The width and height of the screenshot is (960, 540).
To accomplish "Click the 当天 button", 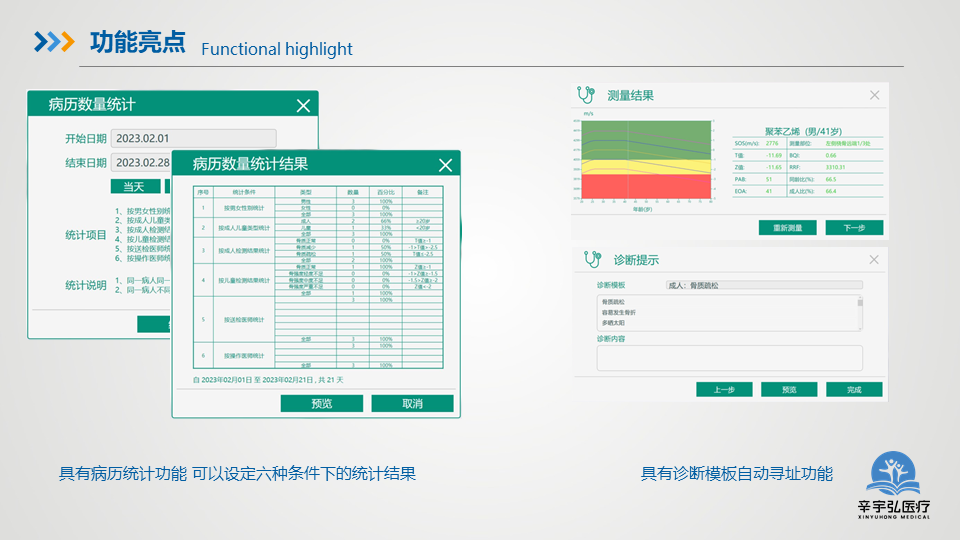I will [x=134, y=186].
